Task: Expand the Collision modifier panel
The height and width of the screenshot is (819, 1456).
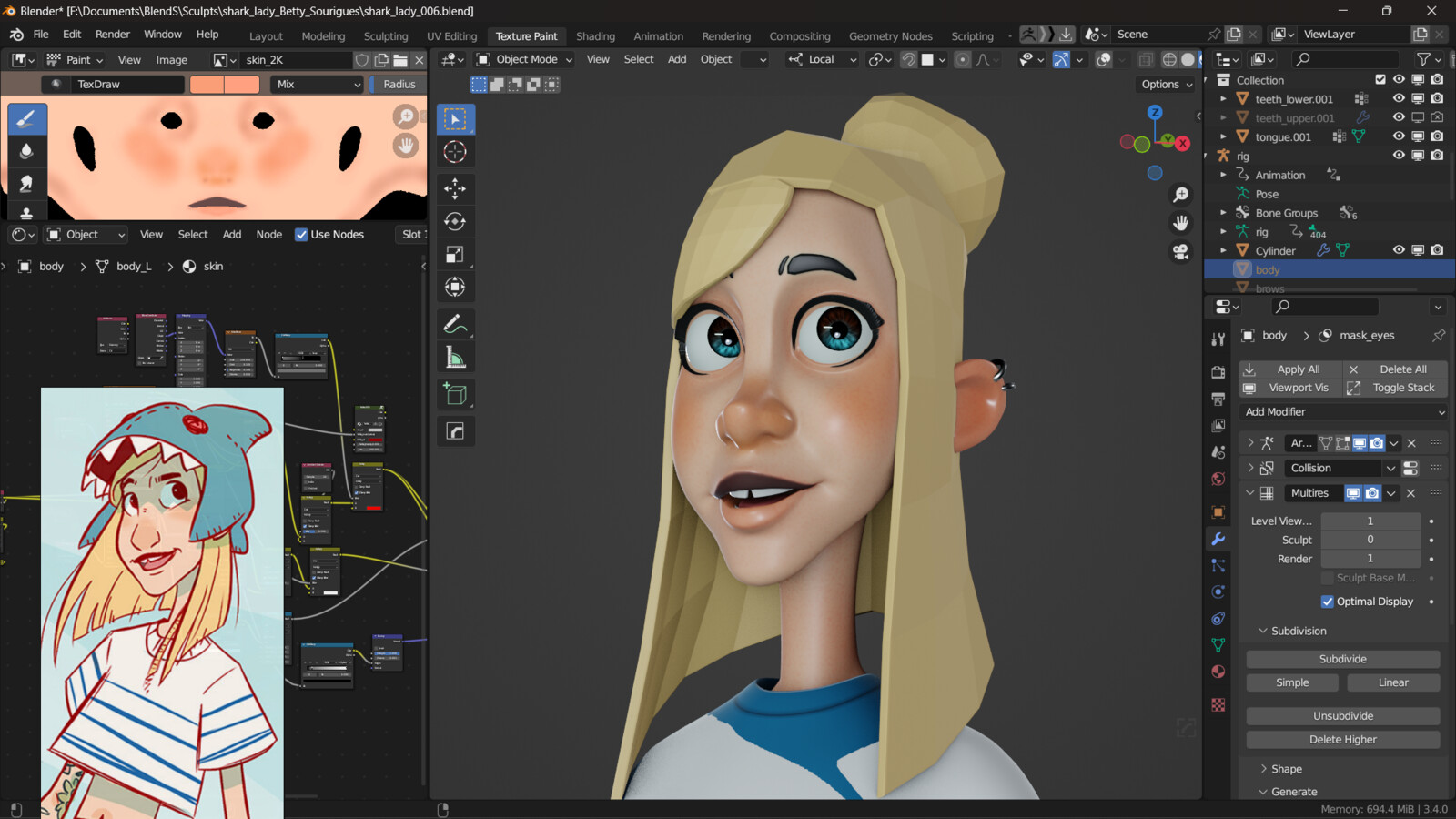Action: pos(1251,468)
